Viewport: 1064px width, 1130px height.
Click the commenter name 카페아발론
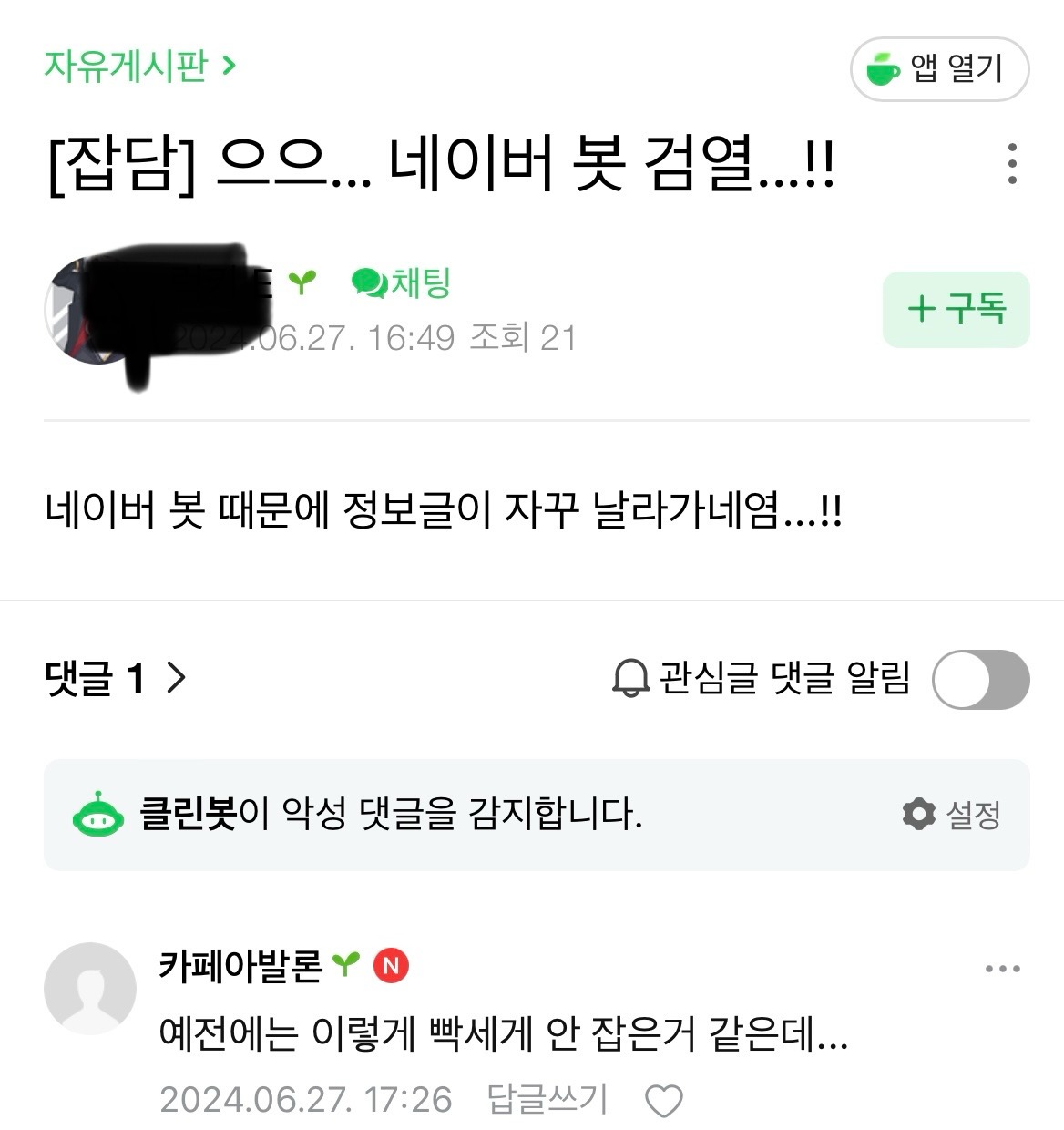click(240, 966)
